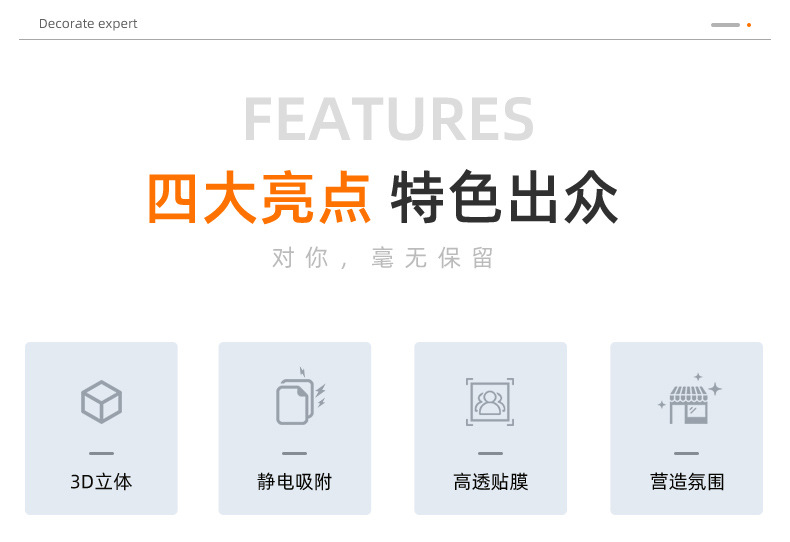Click the dash under the cube icon

101,453
